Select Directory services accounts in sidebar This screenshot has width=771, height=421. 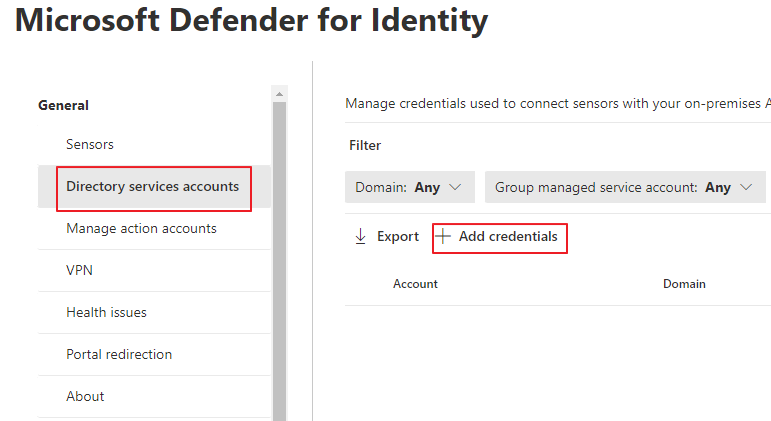tap(154, 187)
